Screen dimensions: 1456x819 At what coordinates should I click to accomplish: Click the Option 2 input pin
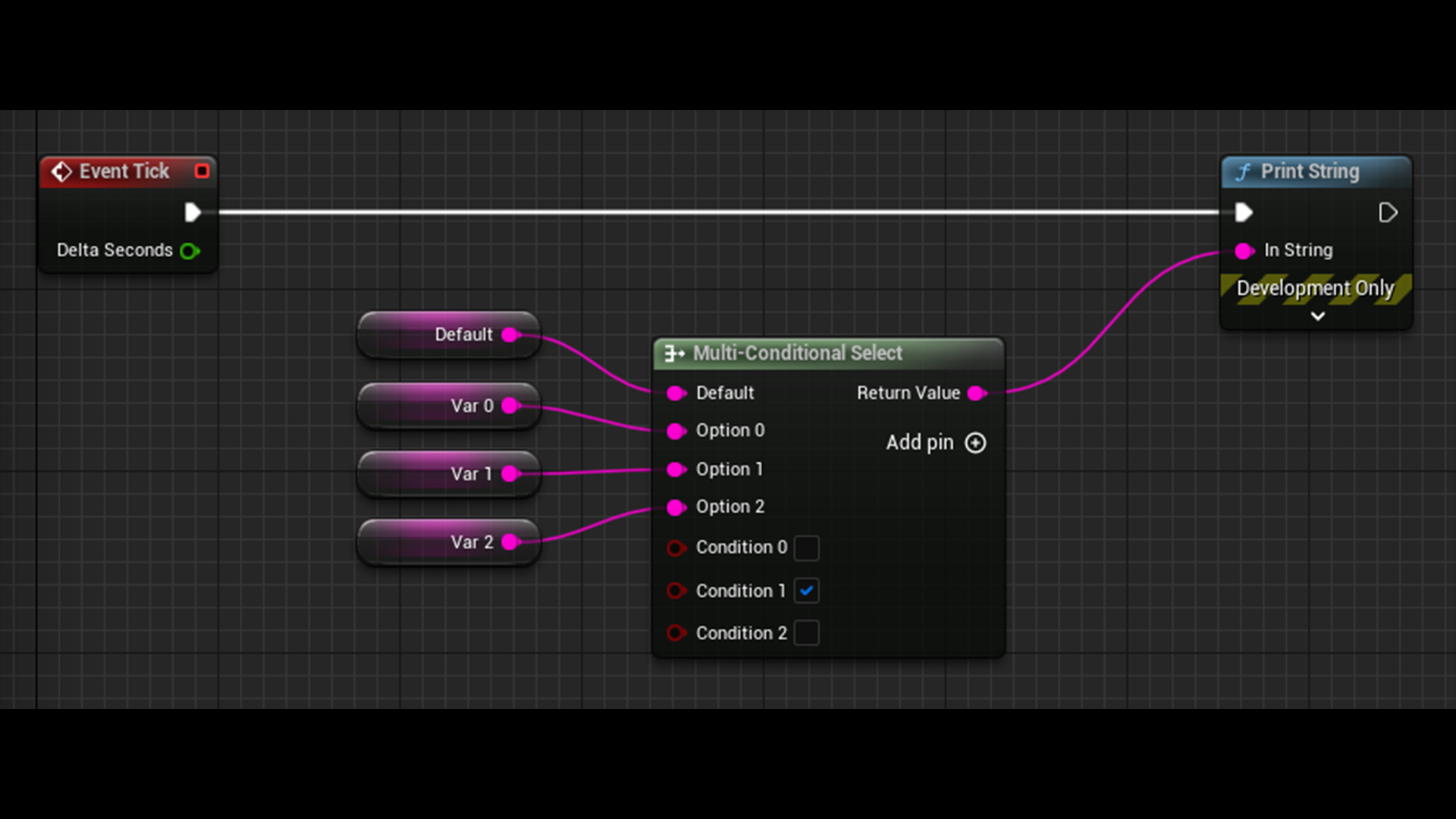(676, 507)
